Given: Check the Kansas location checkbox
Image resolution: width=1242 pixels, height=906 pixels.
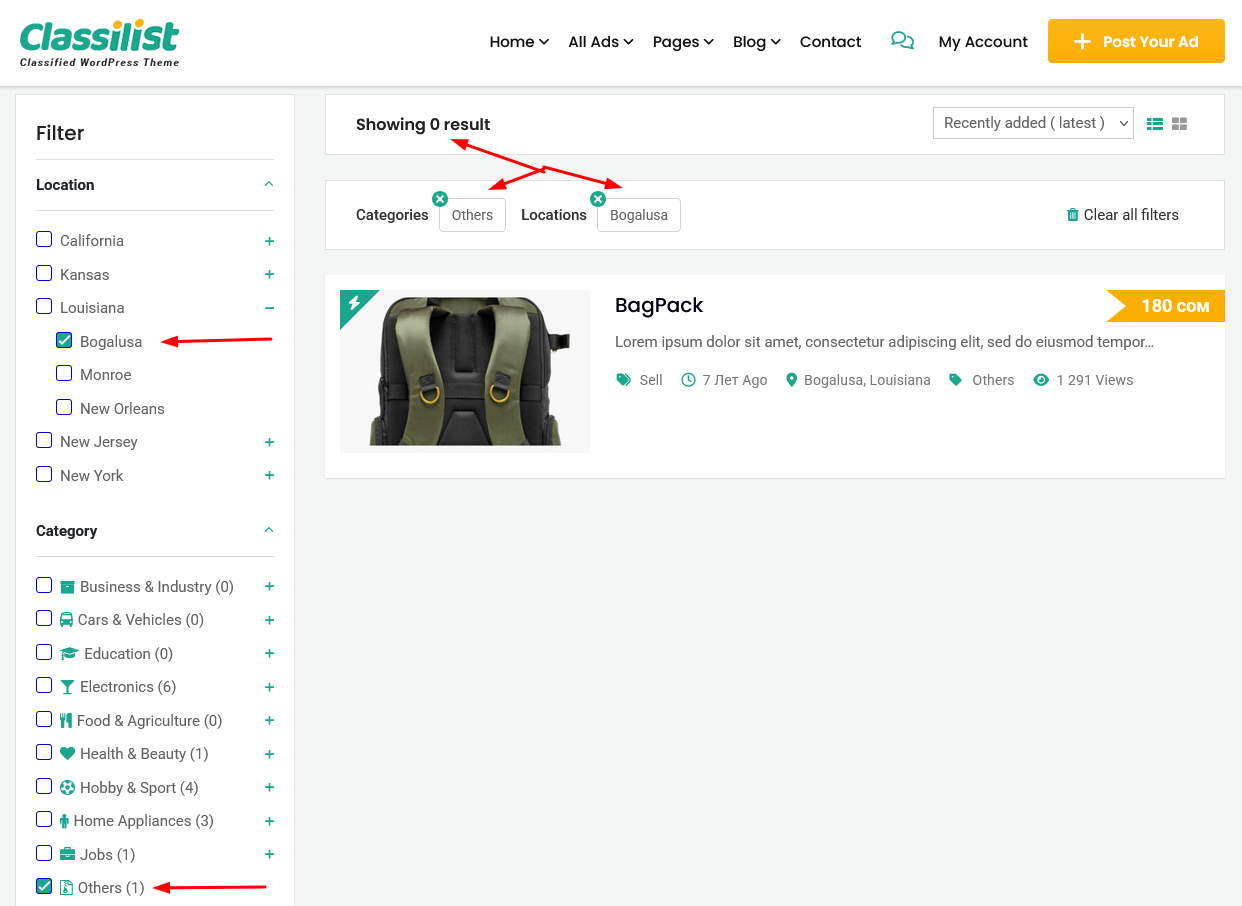Looking at the screenshot, I should [44, 273].
